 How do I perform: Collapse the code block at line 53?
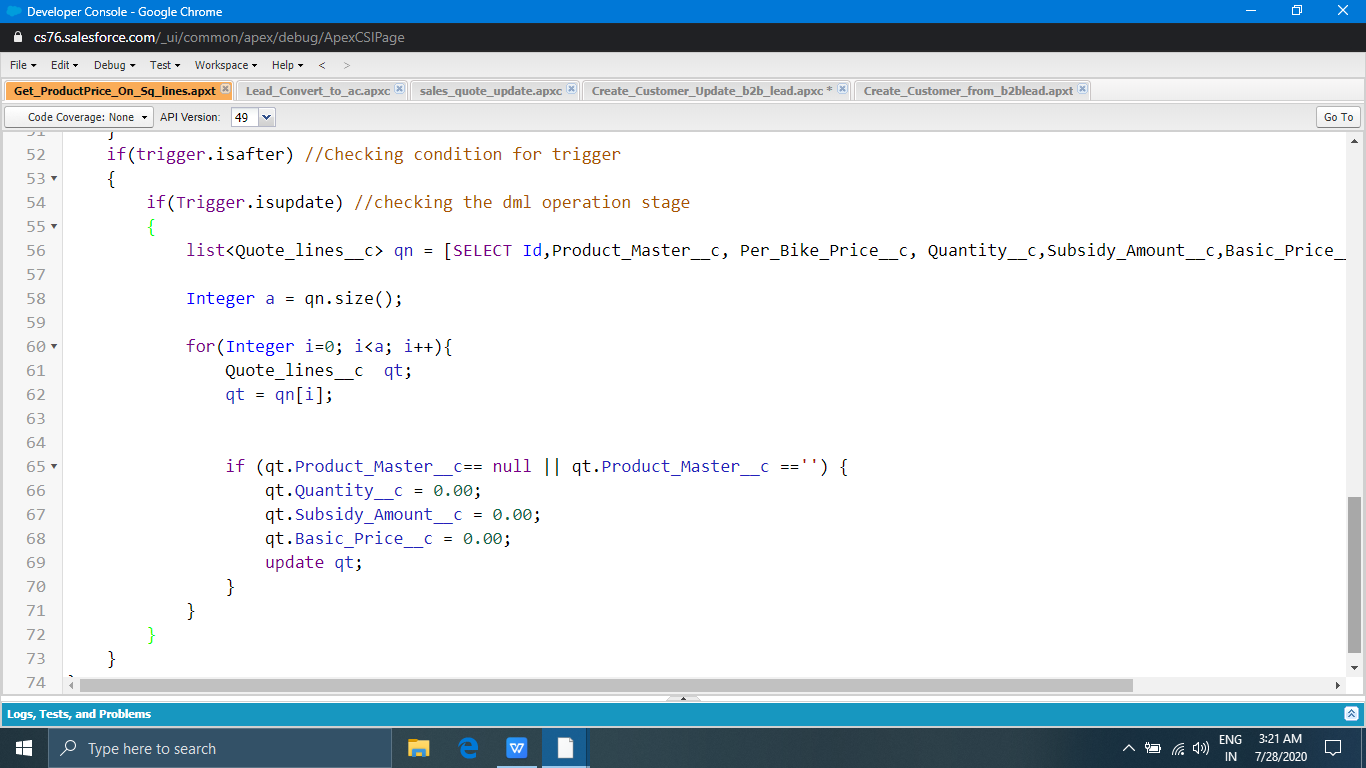tap(53, 179)
